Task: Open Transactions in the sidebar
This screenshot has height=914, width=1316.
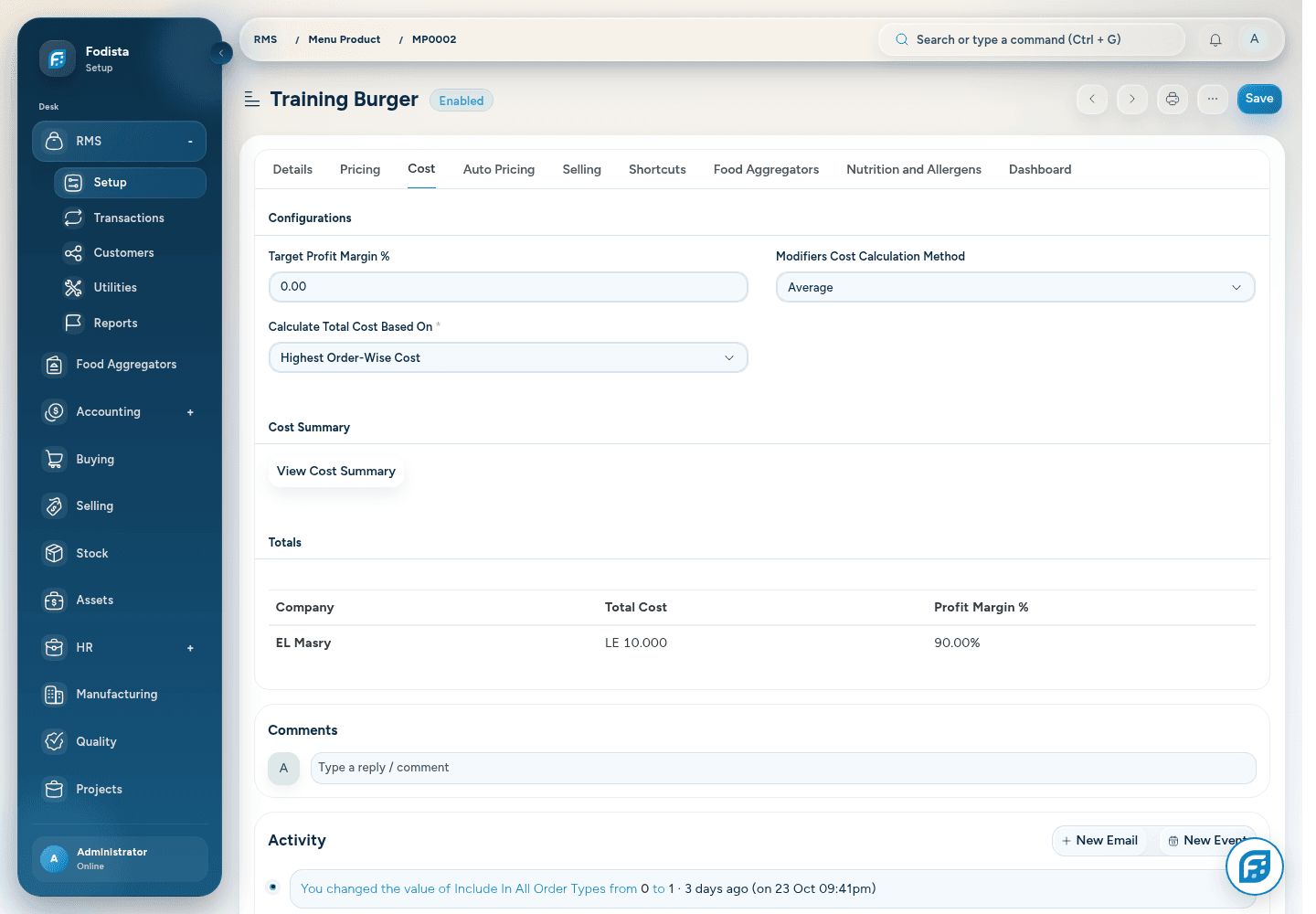Action: pos(130,218)
